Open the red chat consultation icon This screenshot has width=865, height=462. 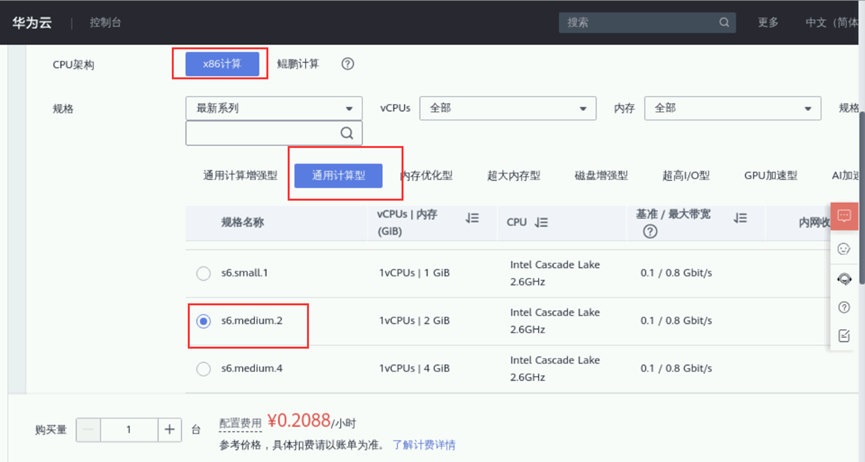point(844,216)
